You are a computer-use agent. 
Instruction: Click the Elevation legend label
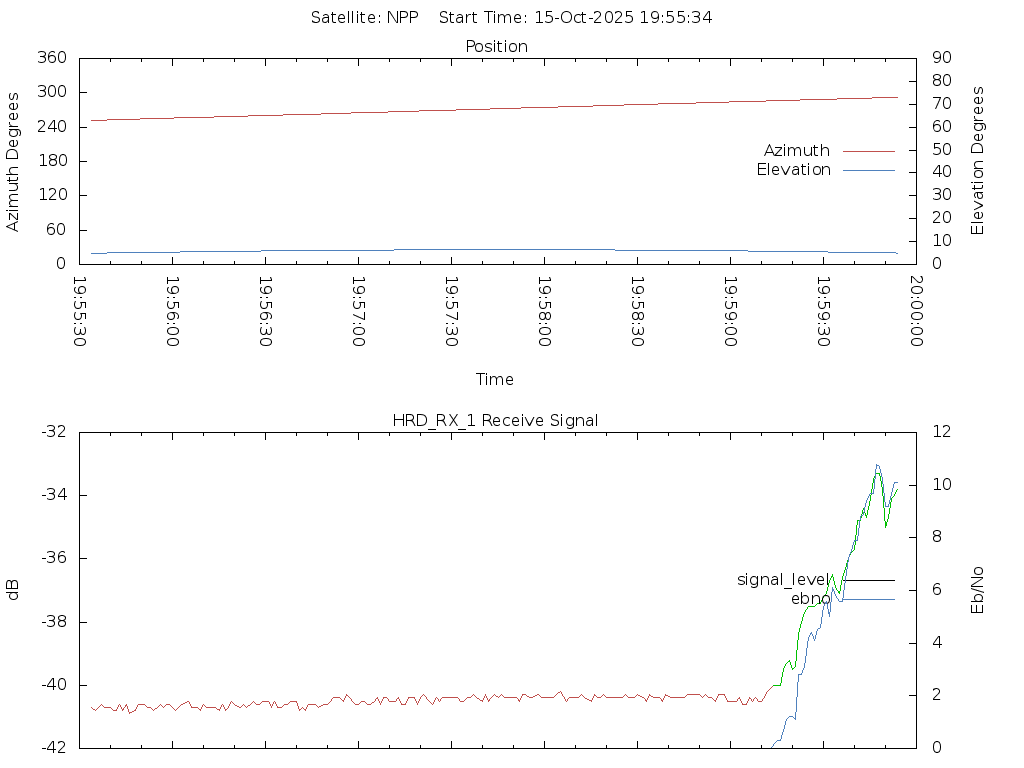pos(793,170)
